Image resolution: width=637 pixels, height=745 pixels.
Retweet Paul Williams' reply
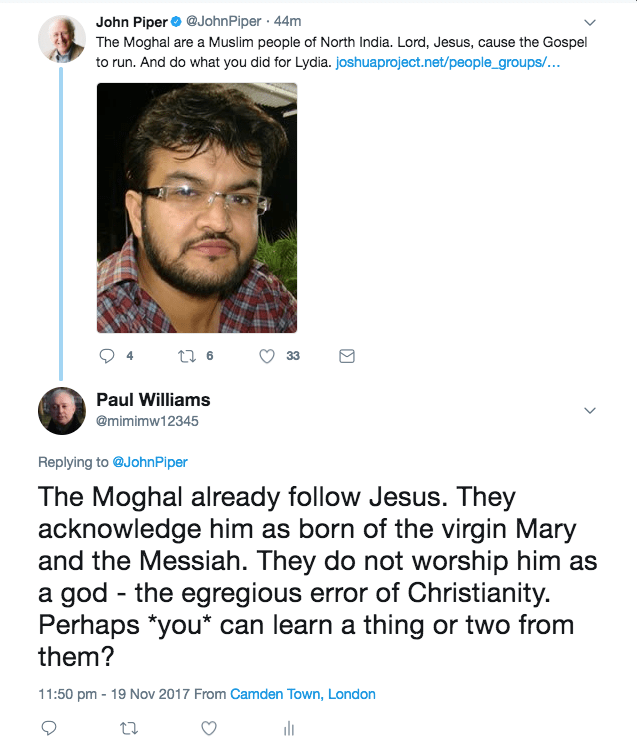(x=127, y=728)
